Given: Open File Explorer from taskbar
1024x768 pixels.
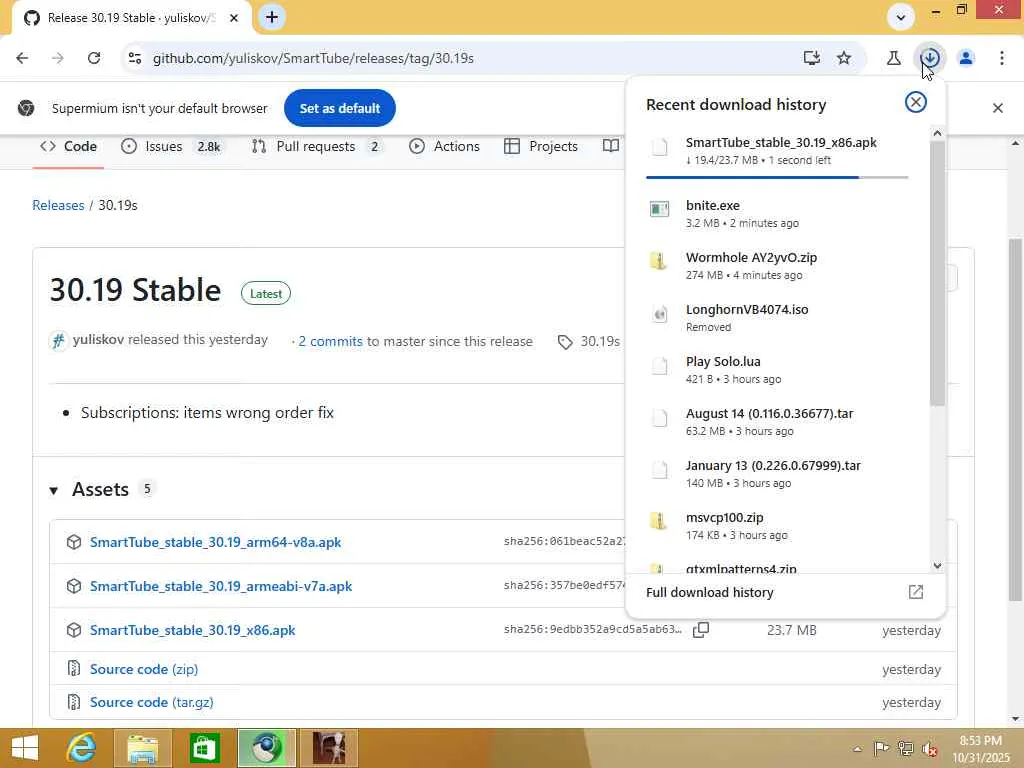Looking at the screenshot, I should 142,748.
